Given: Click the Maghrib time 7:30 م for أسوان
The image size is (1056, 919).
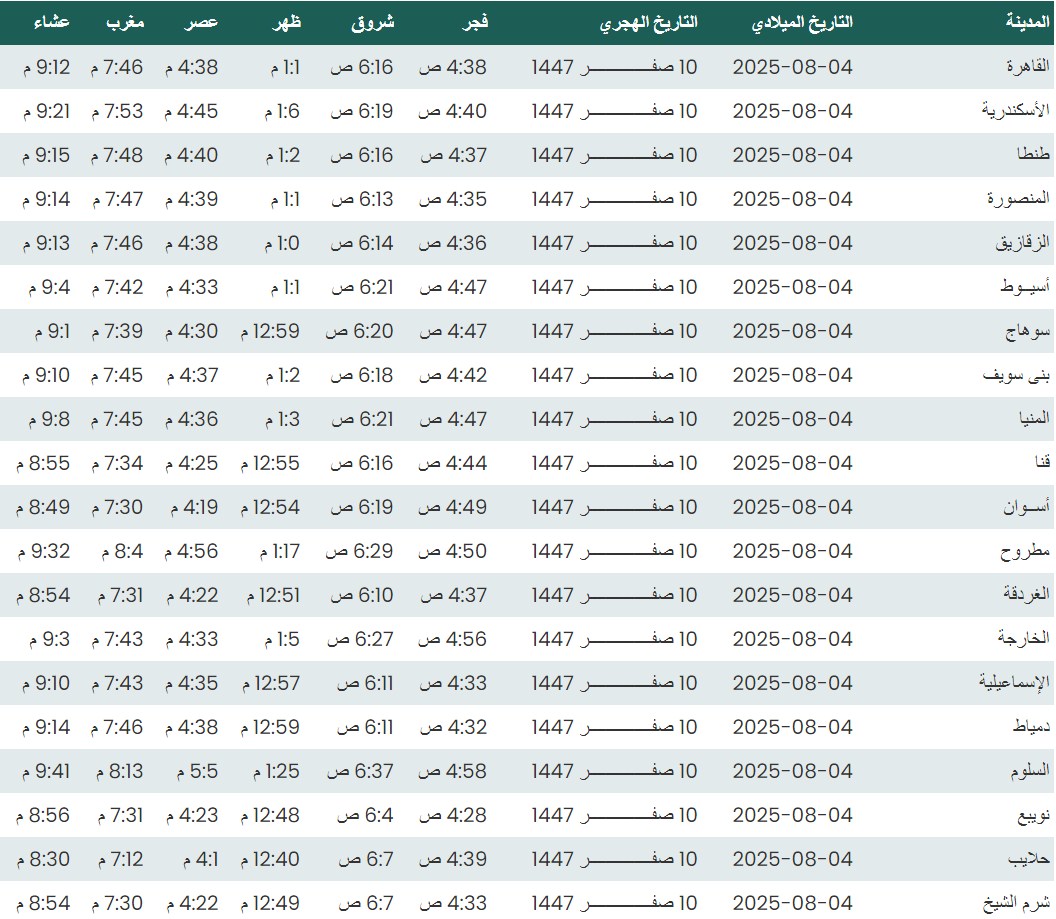Looking at the screenshot, I should pyautogui.click(x=120, y=507).
